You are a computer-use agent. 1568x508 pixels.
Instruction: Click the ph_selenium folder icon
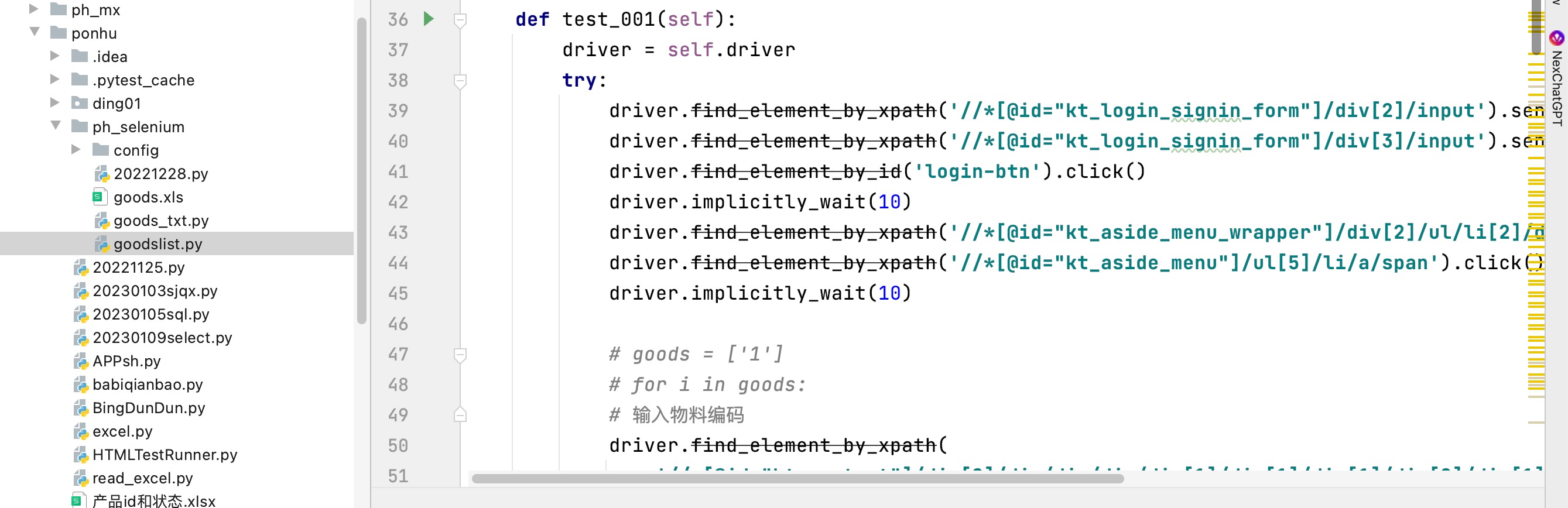click(80, 126)
